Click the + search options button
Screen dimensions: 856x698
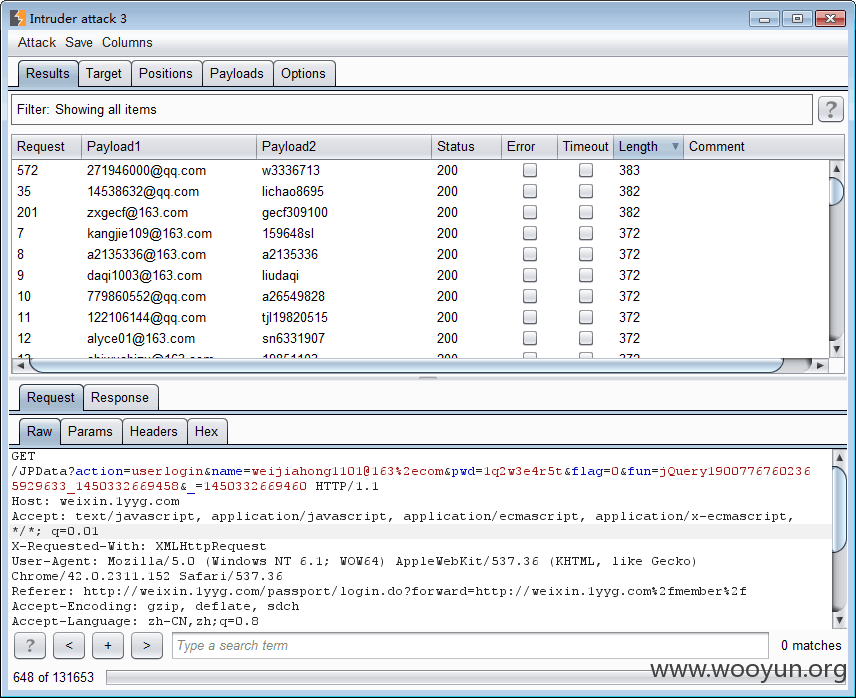pyautogui.click(x=108, y=646)
